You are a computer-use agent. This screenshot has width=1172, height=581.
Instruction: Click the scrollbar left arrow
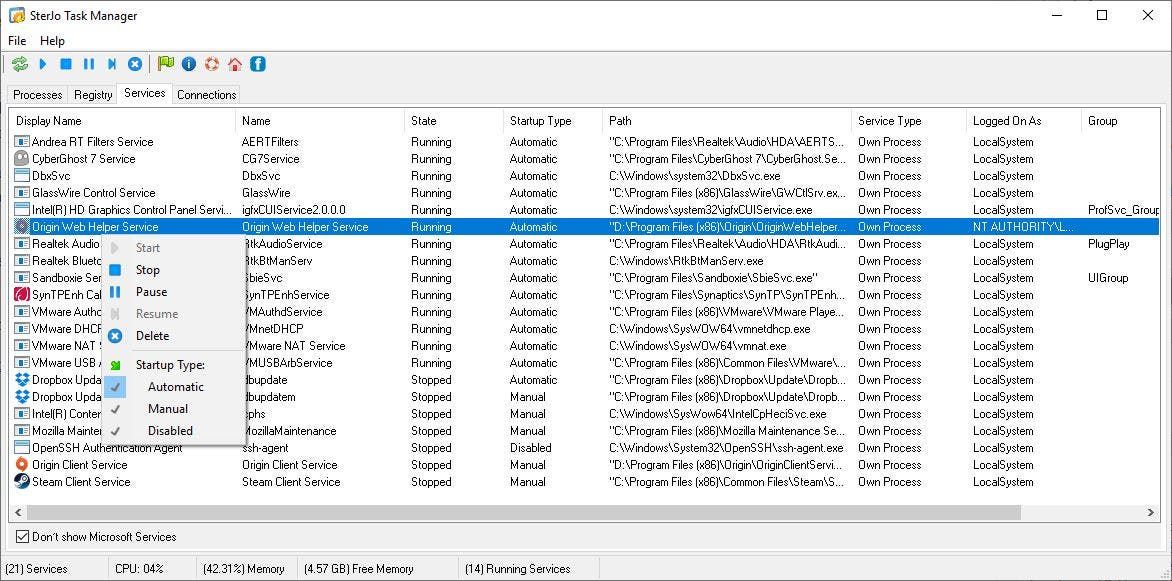point(19,512)
